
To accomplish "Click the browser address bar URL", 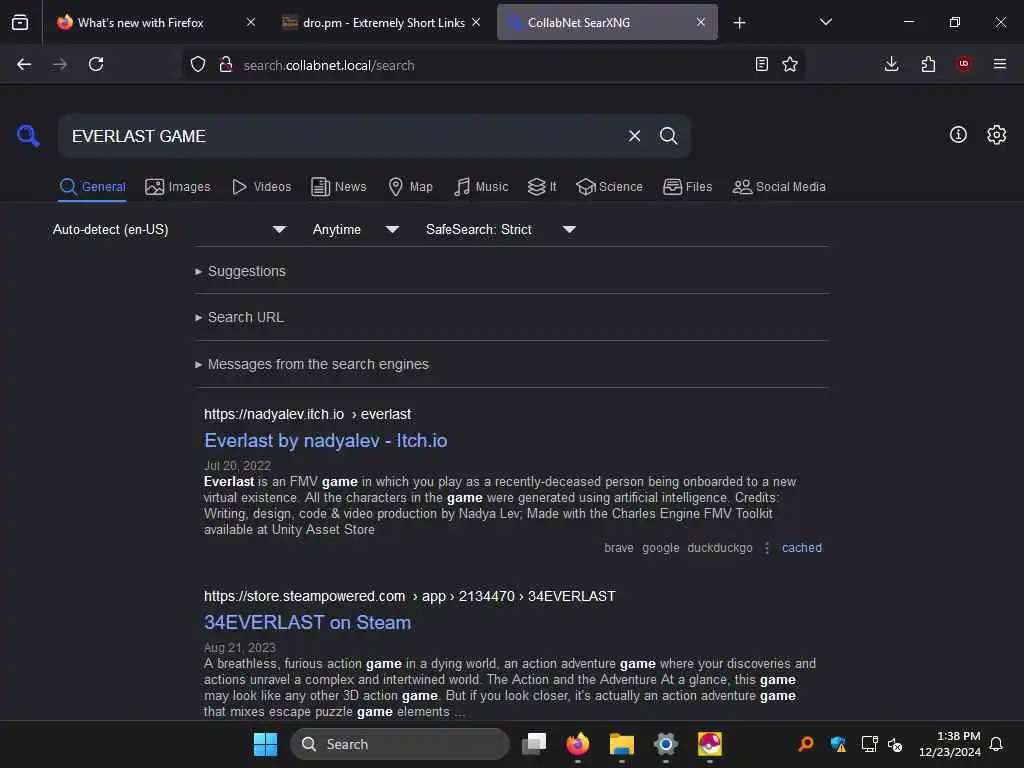I will coord(328,65).
